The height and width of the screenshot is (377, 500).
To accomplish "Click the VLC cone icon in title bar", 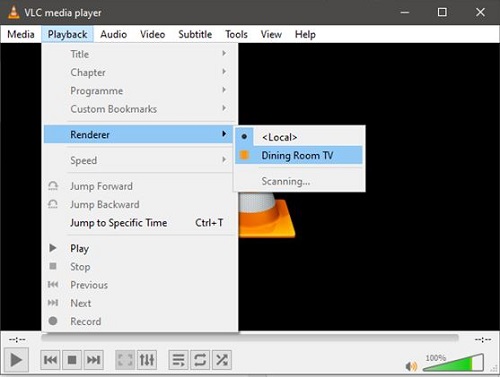I will coord(13,12).
